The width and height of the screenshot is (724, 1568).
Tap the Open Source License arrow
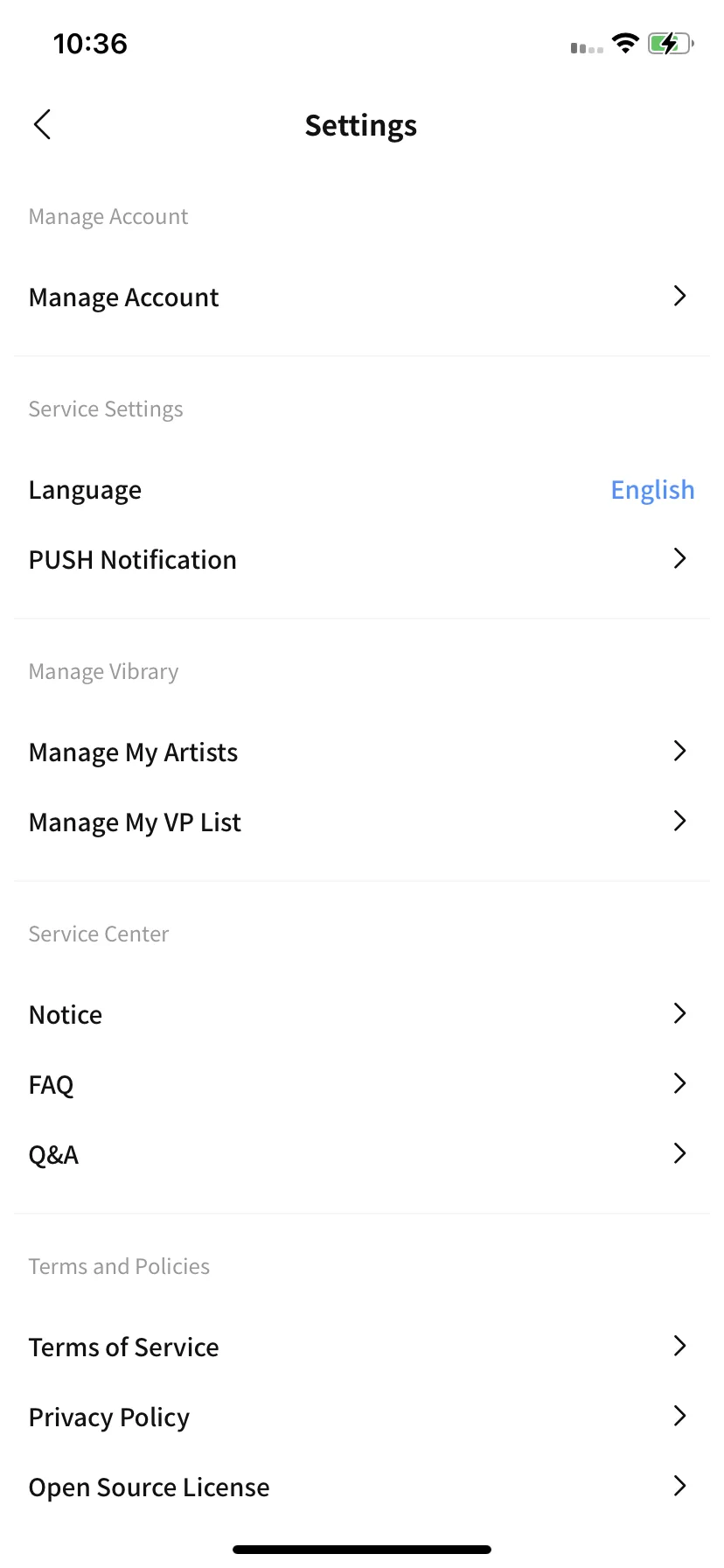click(x=679, y=1486)
